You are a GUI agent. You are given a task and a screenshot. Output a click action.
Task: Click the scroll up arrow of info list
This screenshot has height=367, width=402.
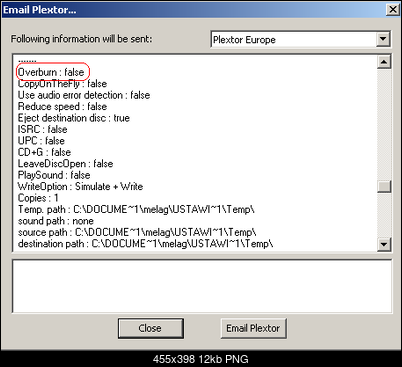384,62
